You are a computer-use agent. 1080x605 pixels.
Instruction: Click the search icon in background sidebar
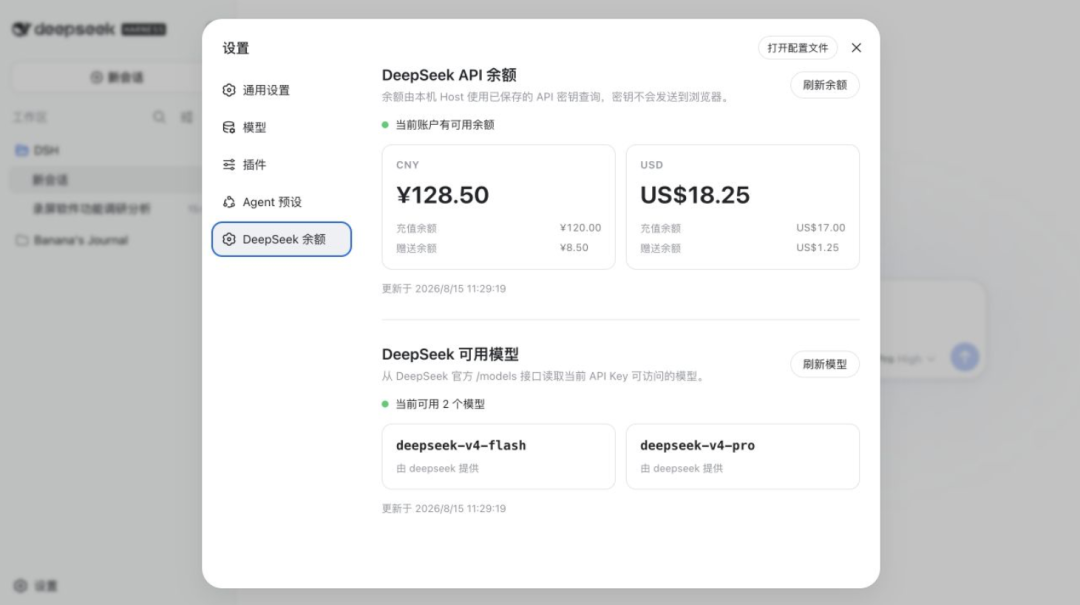(x=159, y=117)
